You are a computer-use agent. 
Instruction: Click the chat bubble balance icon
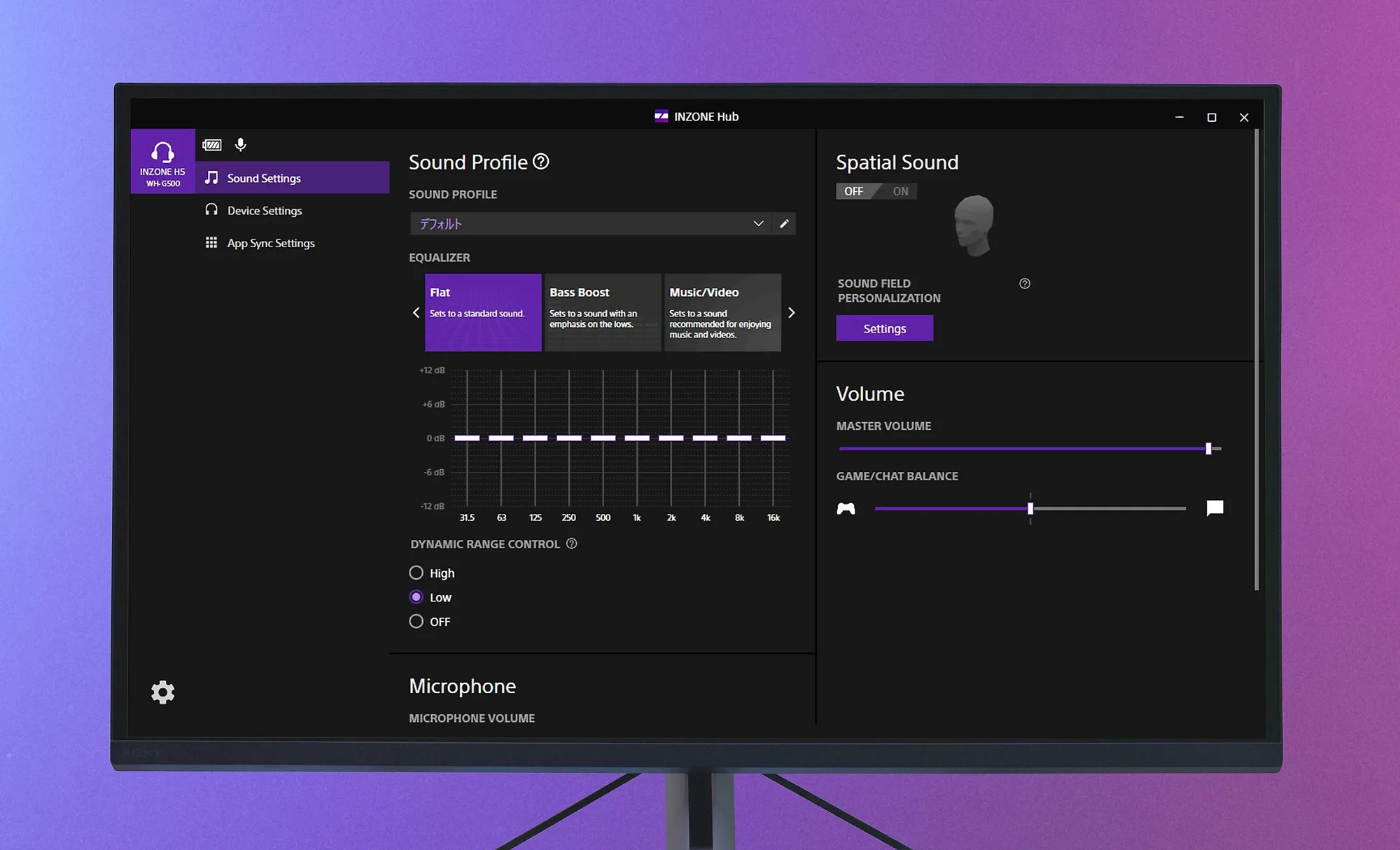click(x=1215, y=508)
